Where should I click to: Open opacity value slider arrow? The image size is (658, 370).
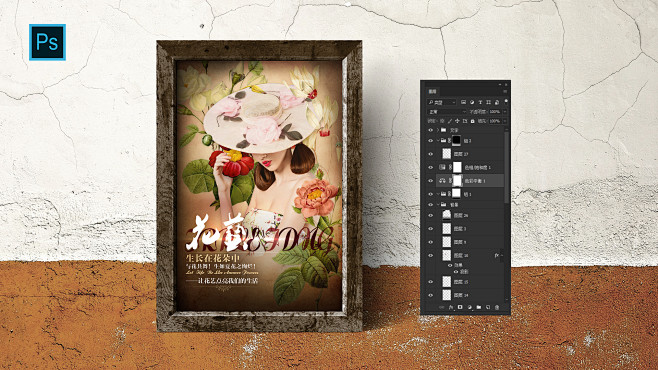point(505,112)
